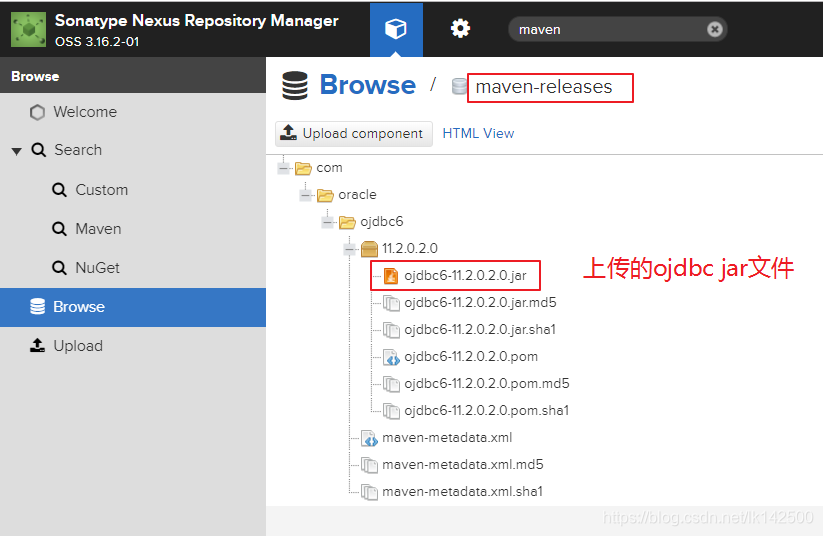Select ojdbc6-11.2.0.2.0.pom.md5
Viewport: 823px width, 536px height.
point(487,384)
